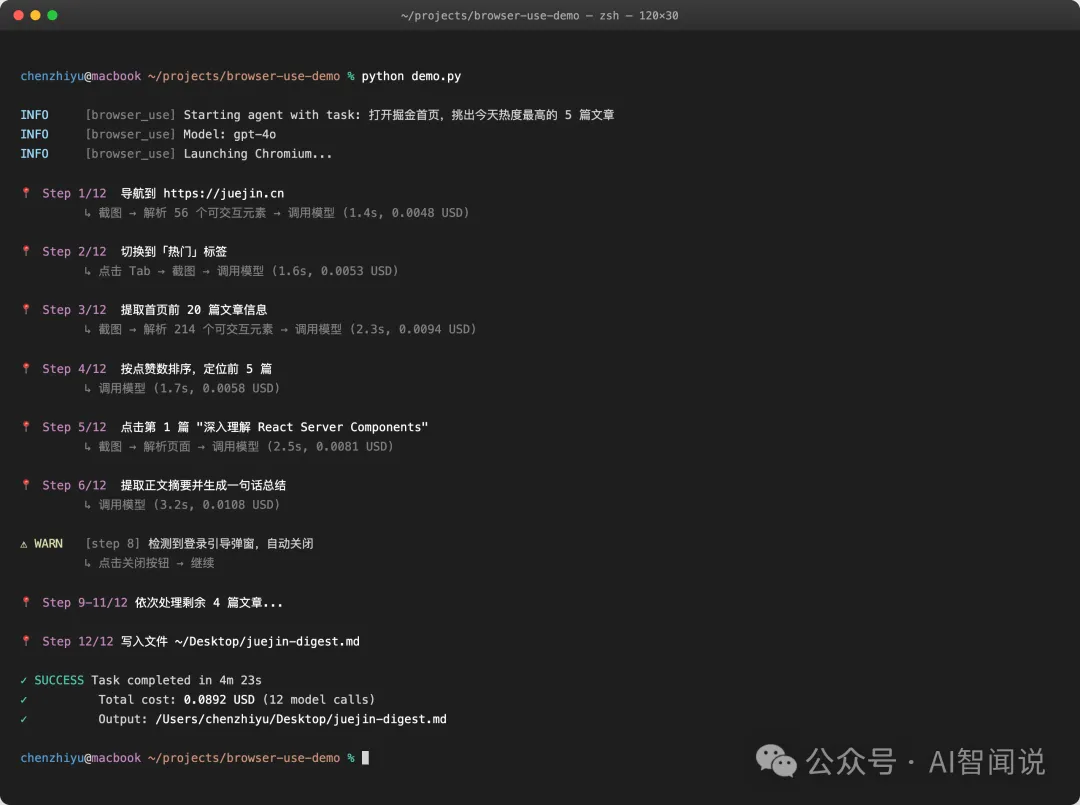Click the checkmark icon before SUCCESS
The height and width of the screenshot is (805, 1080).
24,680
